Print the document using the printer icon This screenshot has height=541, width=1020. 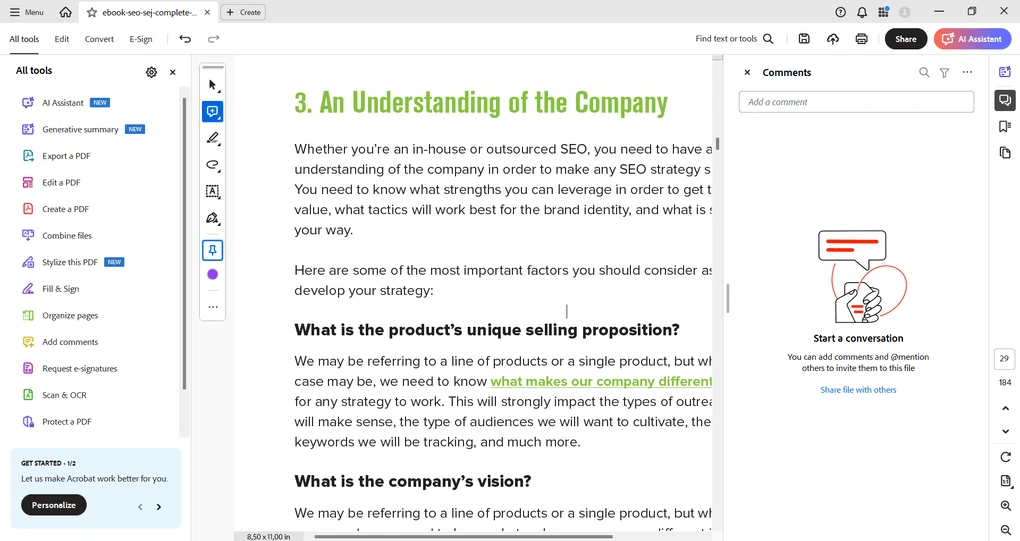[x=861, y=39]
